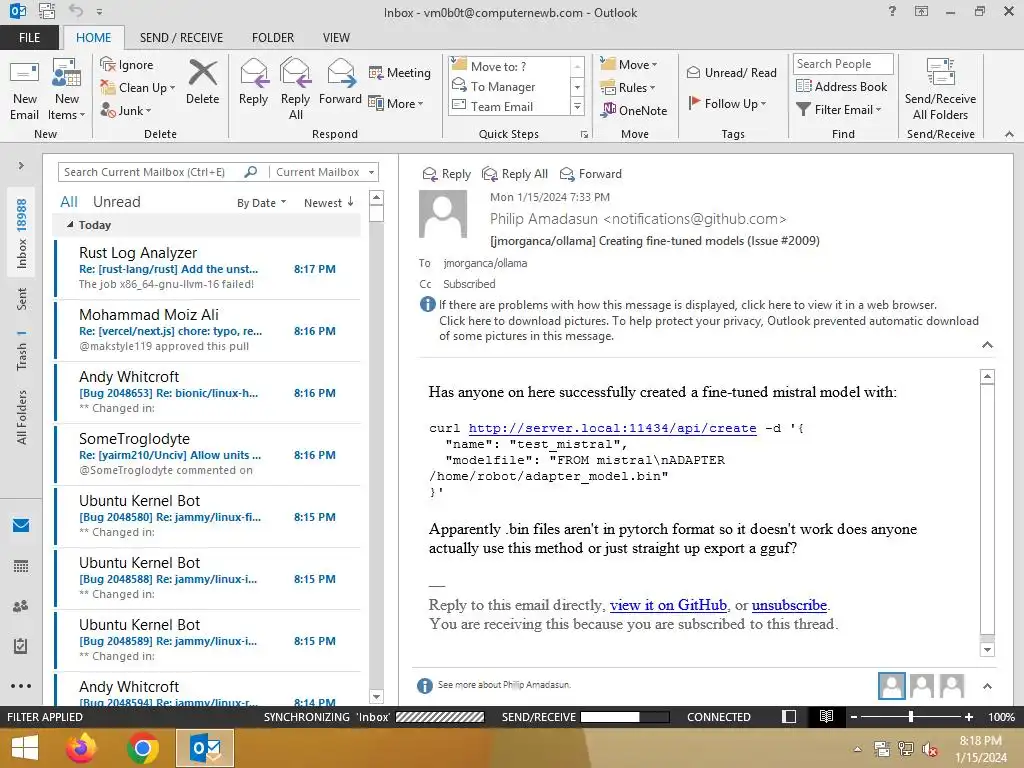Open the Mohammad Moiz Ali email
The width and height of the screenshot is (1024, 768).
[x=208, y=330]
